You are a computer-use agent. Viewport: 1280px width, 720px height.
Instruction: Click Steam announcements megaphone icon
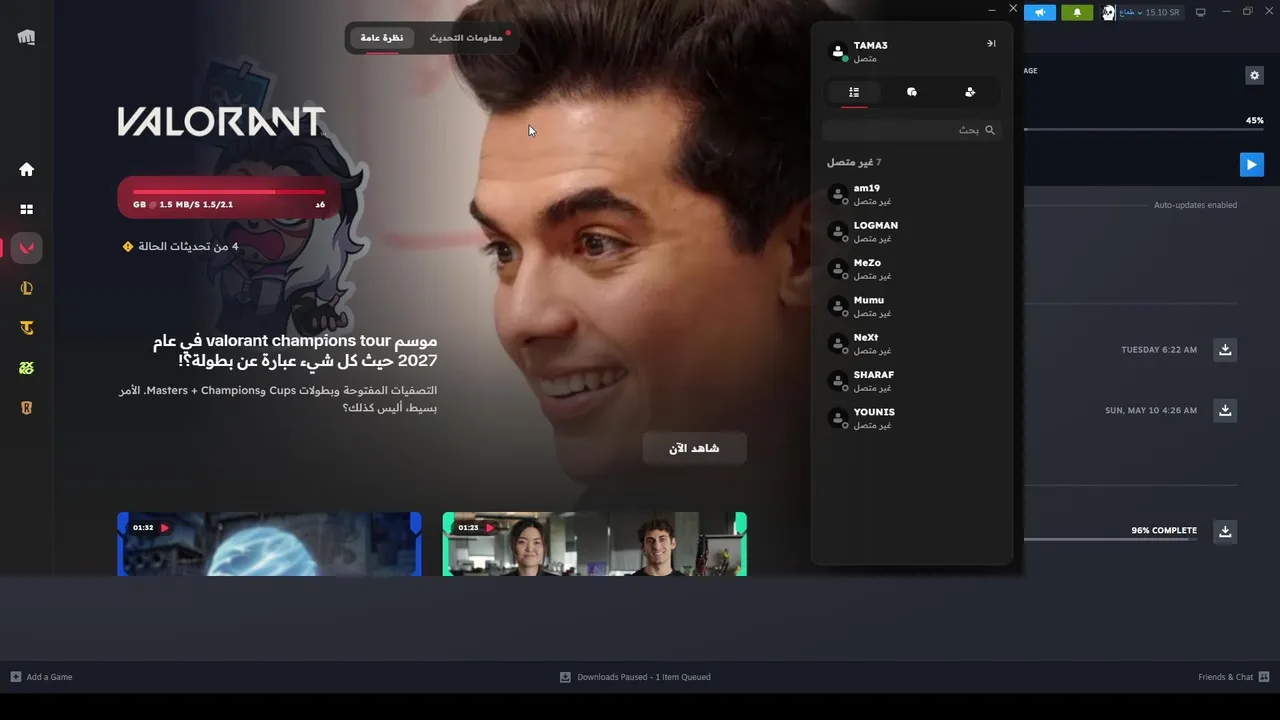[x=1040, y=12]
